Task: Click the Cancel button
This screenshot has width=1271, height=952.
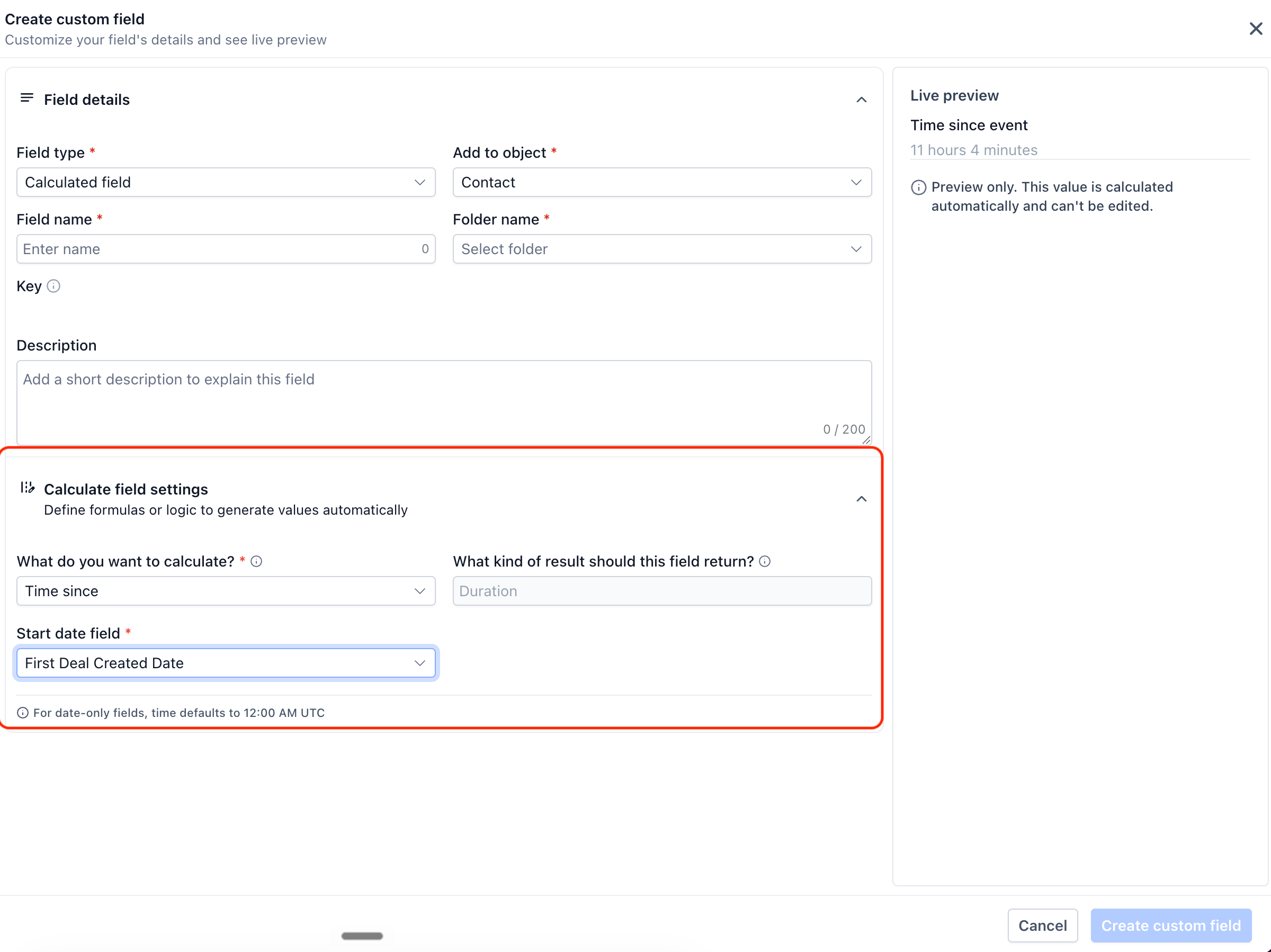Action: (x=1042, y=926)
